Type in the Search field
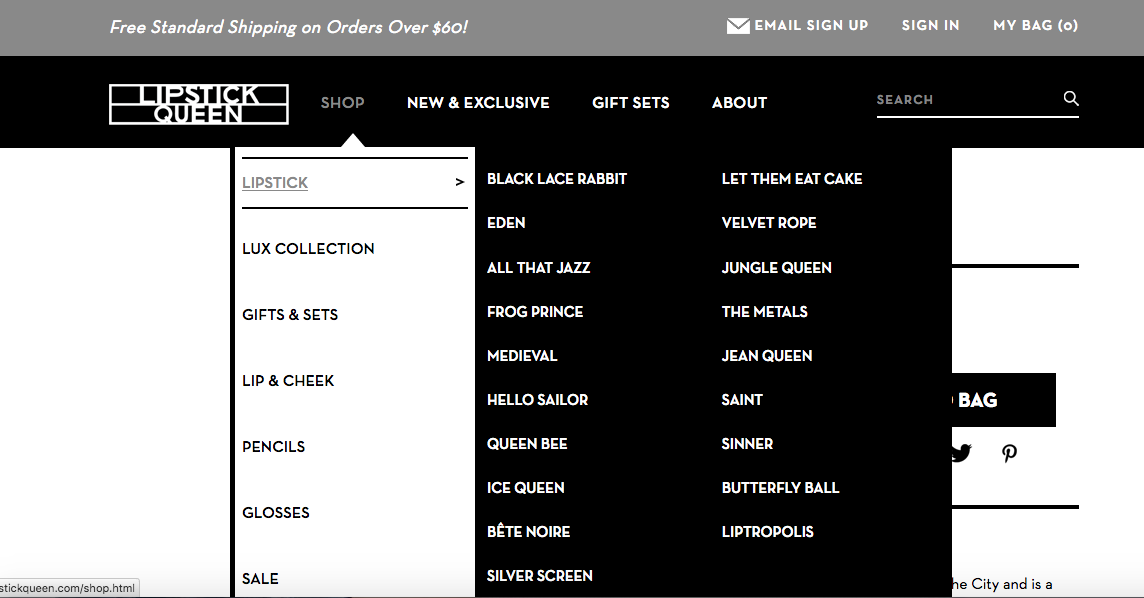 (965, 100)
